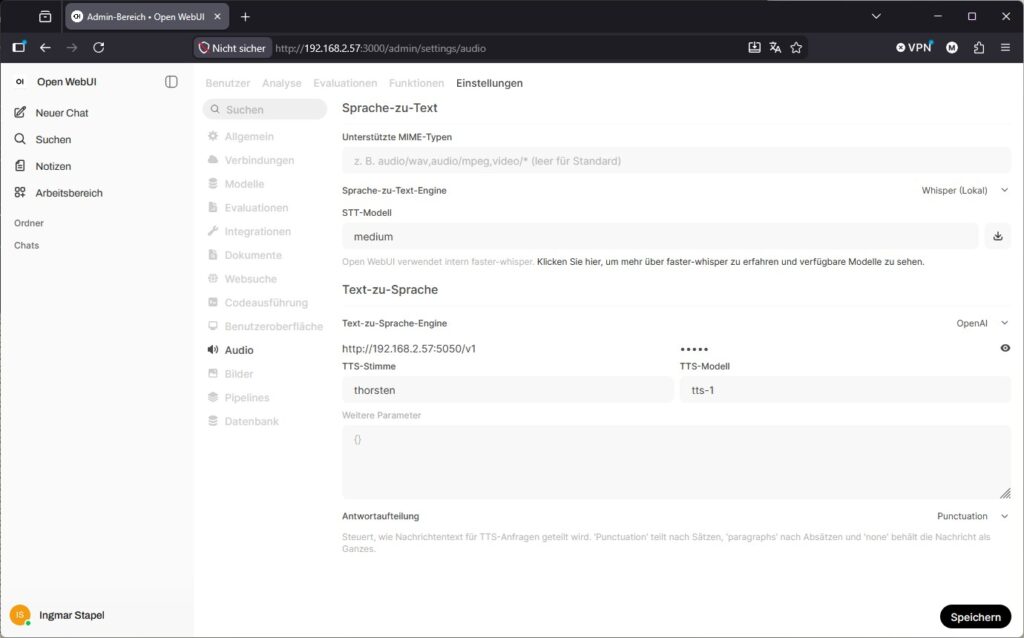This screenshot has height=638, width=1024.
Task: Close the Admin-Bereich browser tab
Action: coord(217,16)
